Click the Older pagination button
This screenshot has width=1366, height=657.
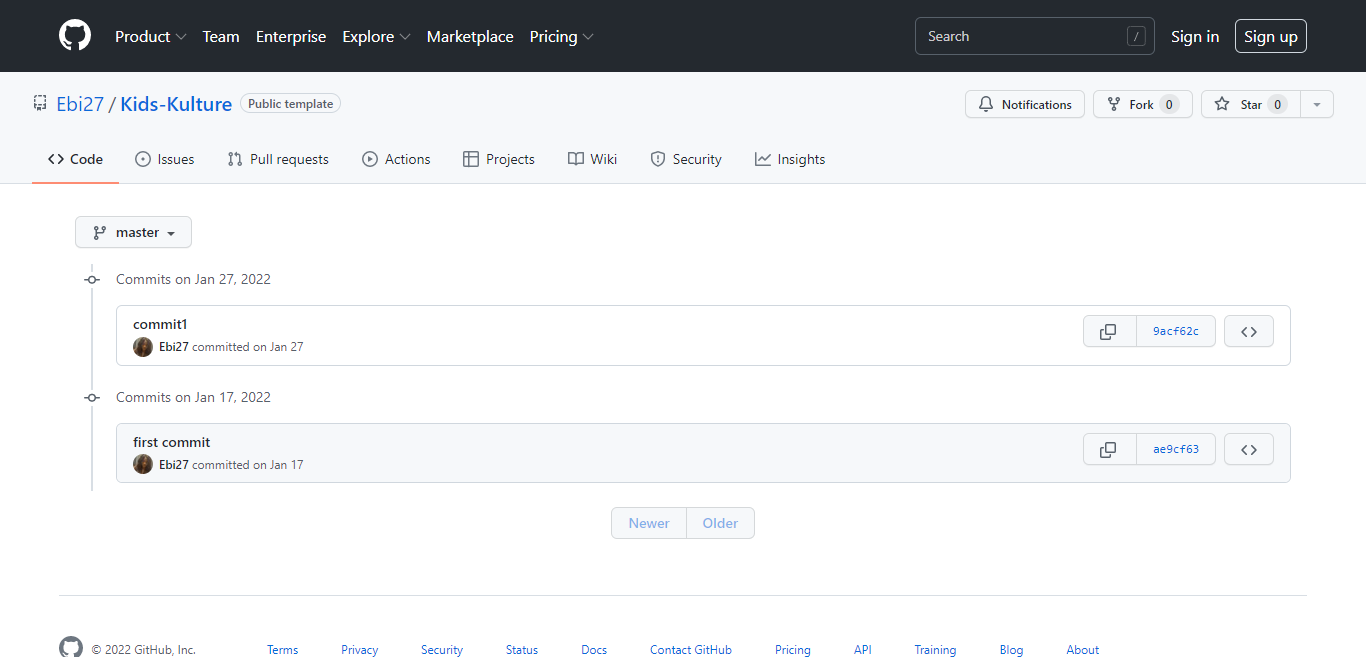click(720, 523)
